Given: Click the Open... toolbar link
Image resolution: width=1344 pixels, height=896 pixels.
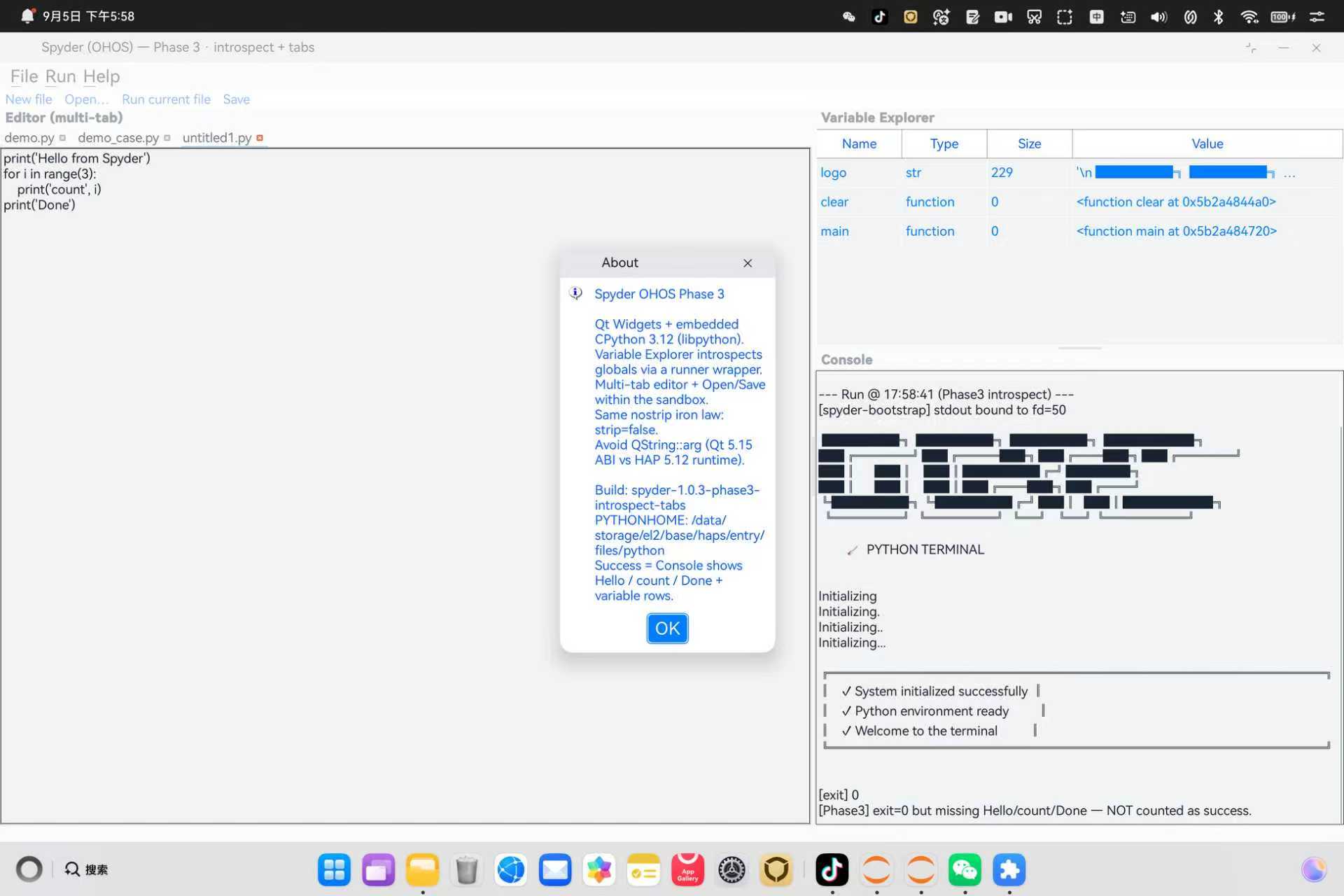Looking at the screenshot, I should click(x=87, y=99).
